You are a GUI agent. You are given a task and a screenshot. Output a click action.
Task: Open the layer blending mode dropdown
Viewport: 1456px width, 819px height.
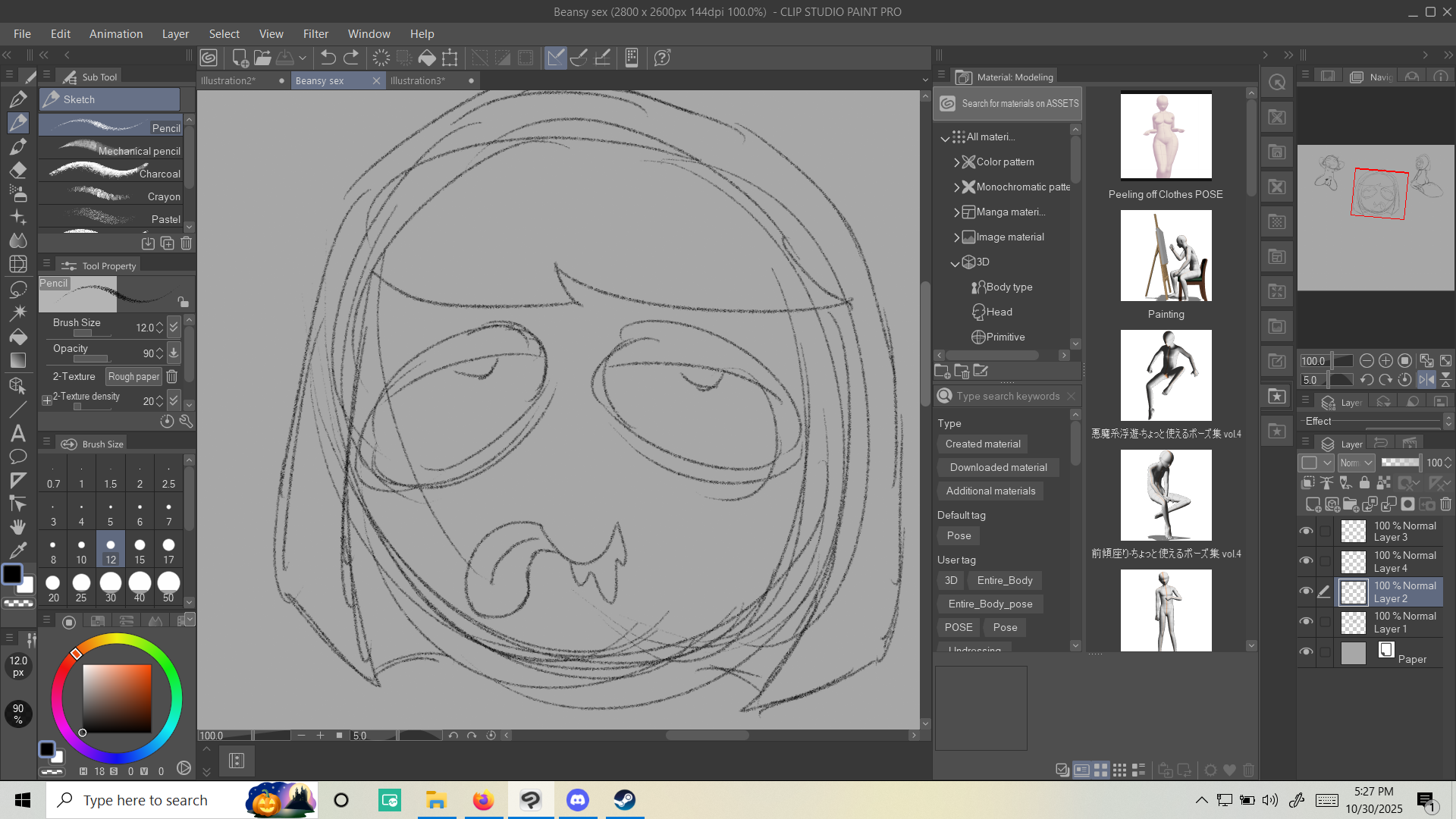1357,463
